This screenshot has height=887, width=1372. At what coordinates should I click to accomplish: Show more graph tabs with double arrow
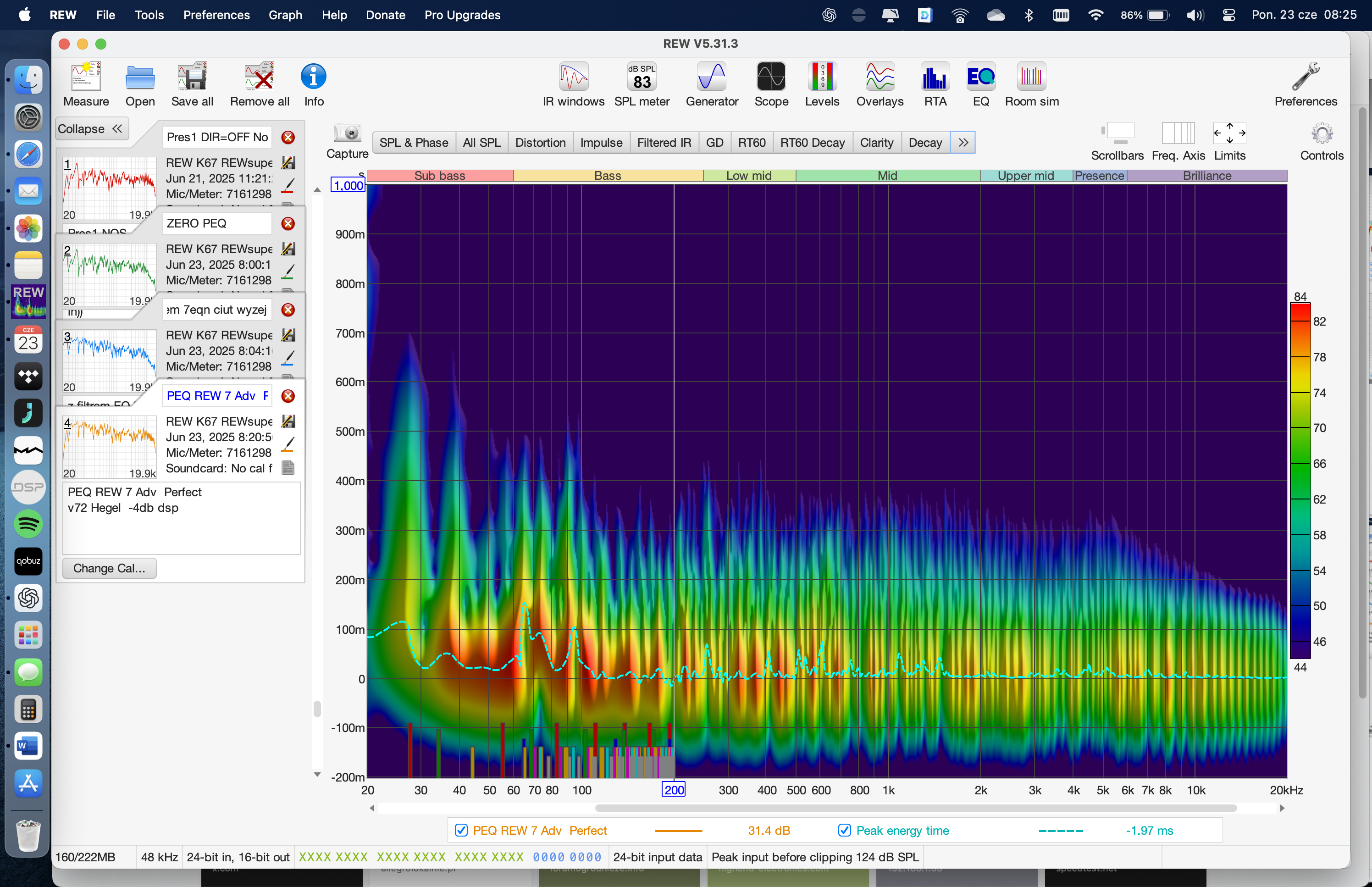963,142
